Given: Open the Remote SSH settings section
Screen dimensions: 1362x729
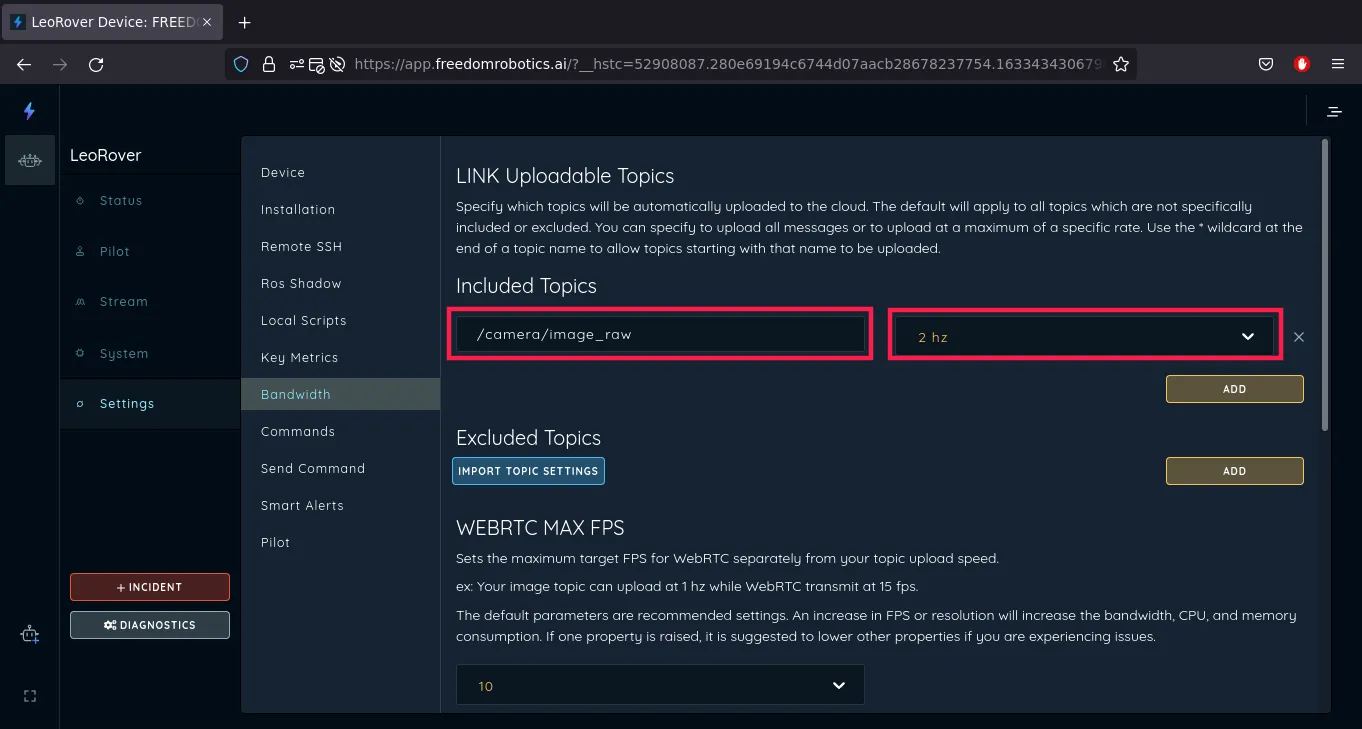Looking at the screenshot, I should (x=301, y=246).
